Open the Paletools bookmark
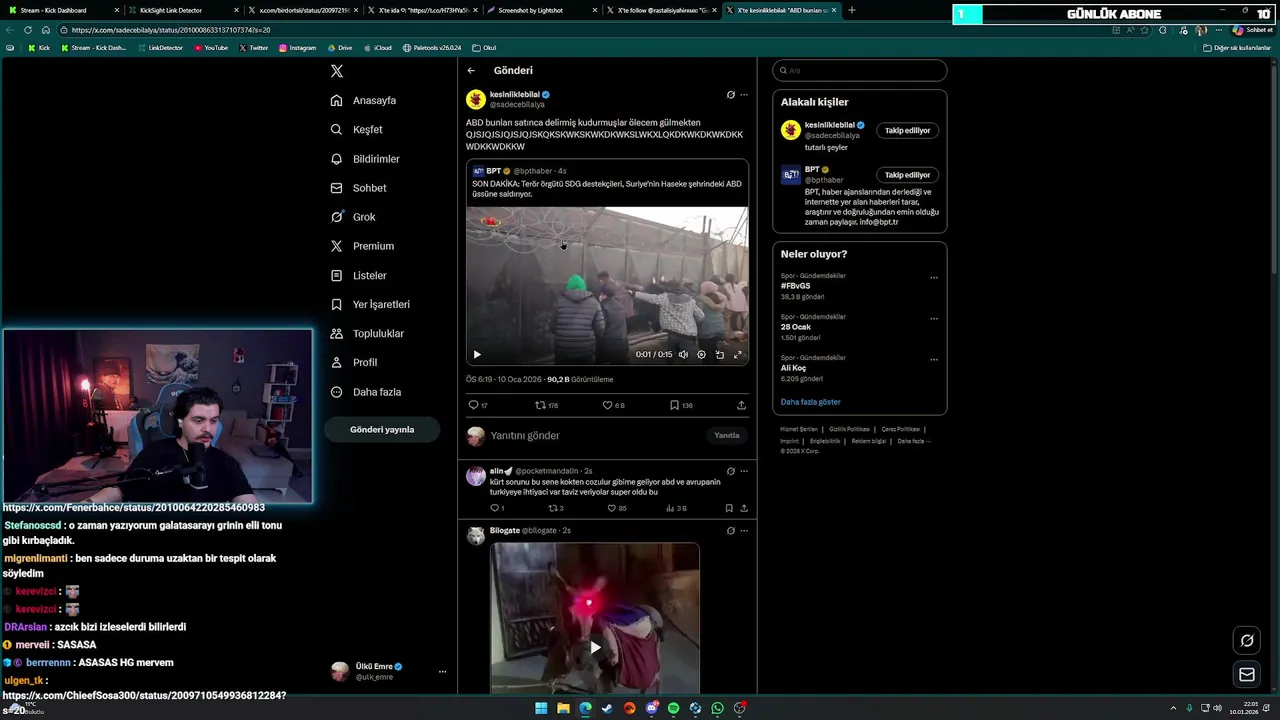1280x720 pixels. tap(432, 48)
